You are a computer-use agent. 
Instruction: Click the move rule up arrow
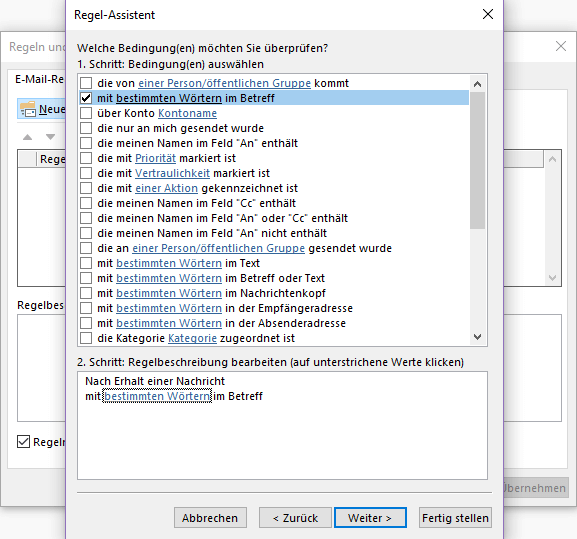pyautogui.click(x=28, y=137)
